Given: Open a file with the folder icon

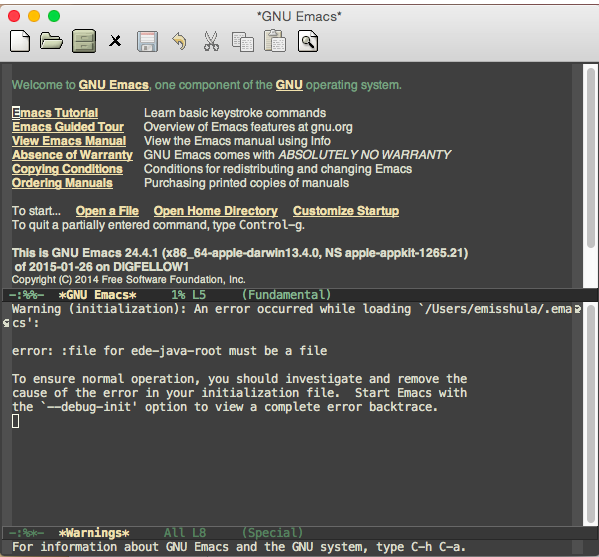Looking at the screenshot, I should pos(51,41).
